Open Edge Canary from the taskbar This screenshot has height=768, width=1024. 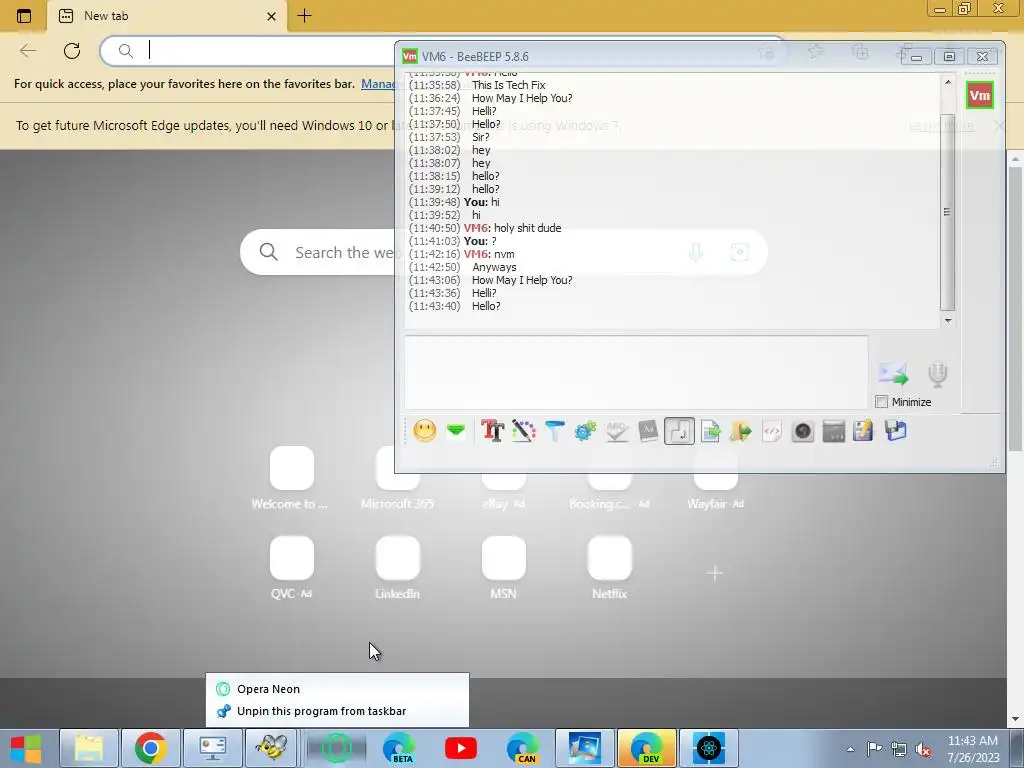click(522, 748)
